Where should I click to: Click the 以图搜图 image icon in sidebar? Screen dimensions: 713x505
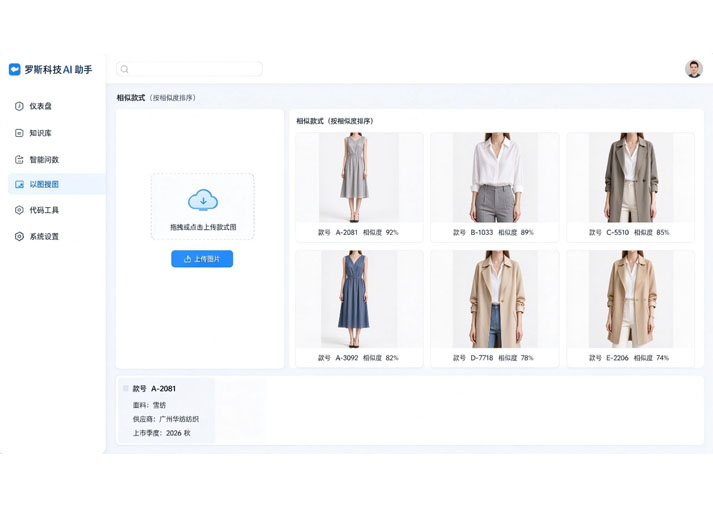(19, 184)
